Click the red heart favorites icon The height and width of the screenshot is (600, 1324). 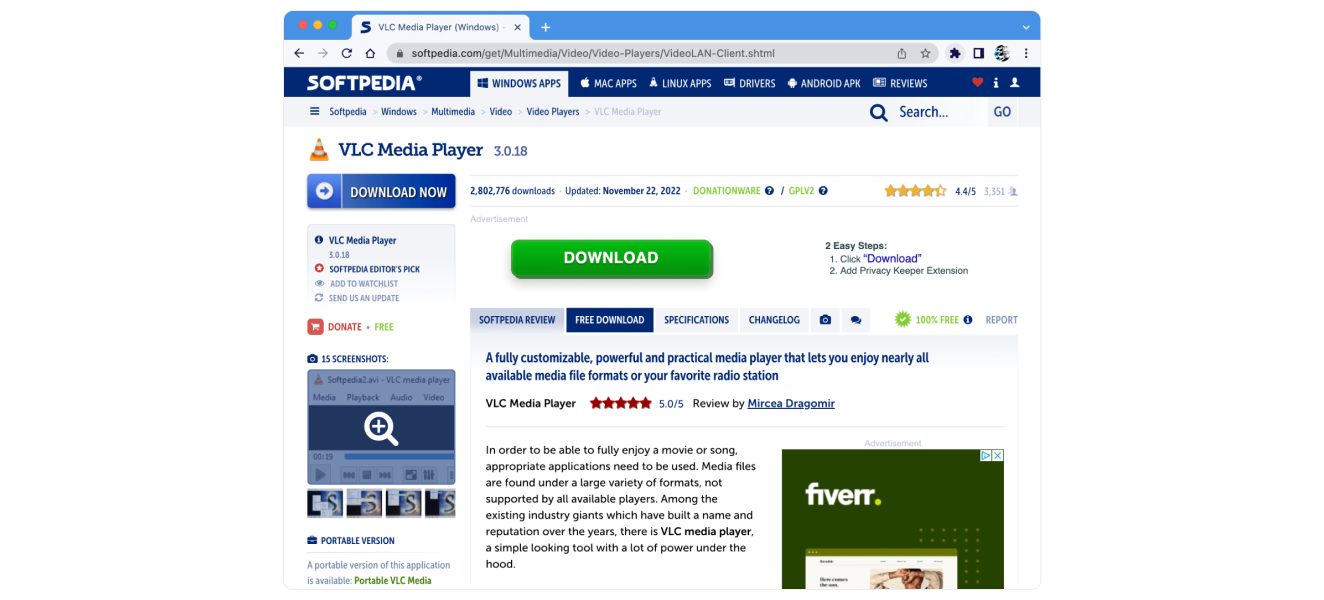point(977,83)
